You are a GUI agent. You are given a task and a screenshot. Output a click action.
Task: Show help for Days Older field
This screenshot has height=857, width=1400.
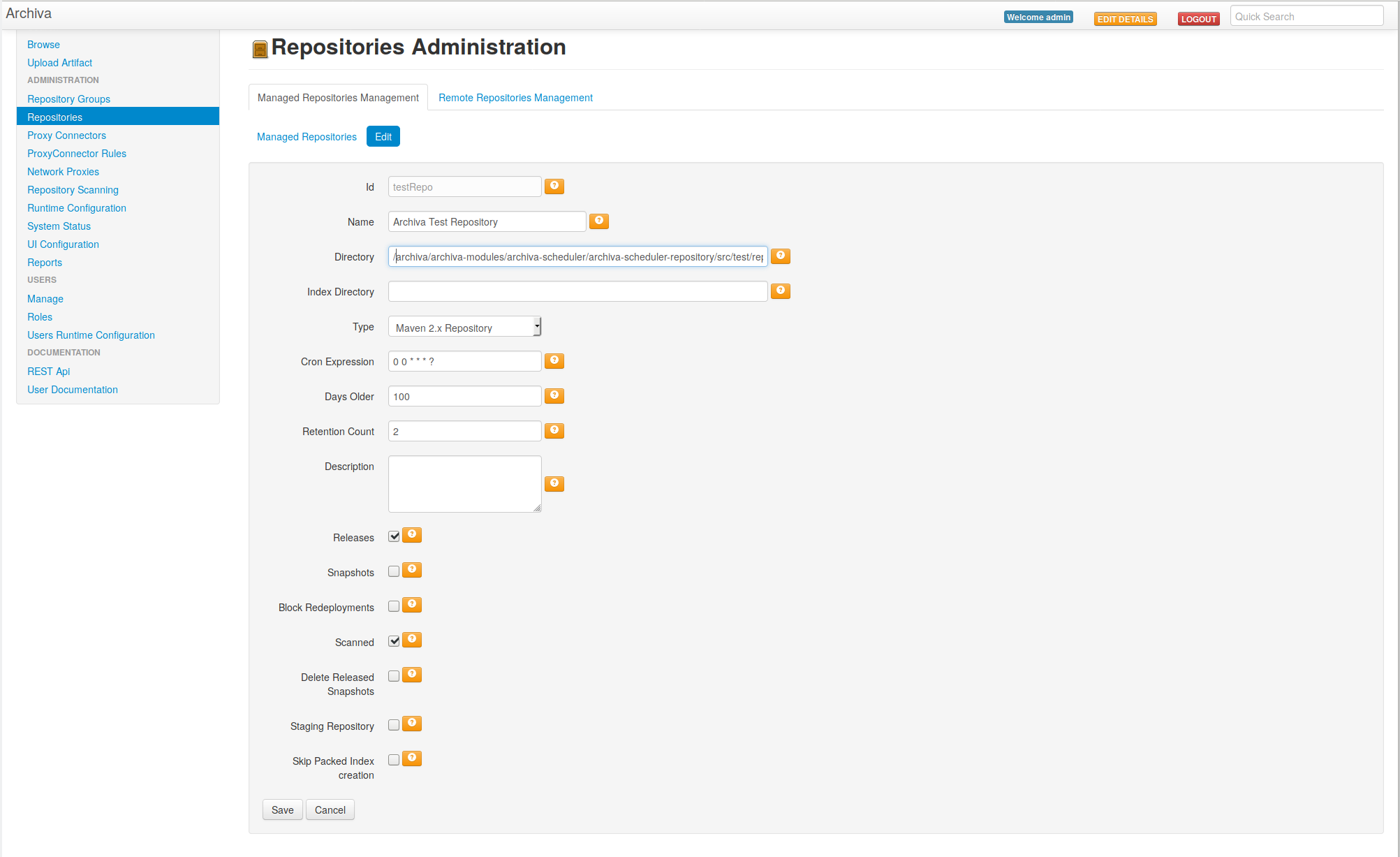pos(554,395)
